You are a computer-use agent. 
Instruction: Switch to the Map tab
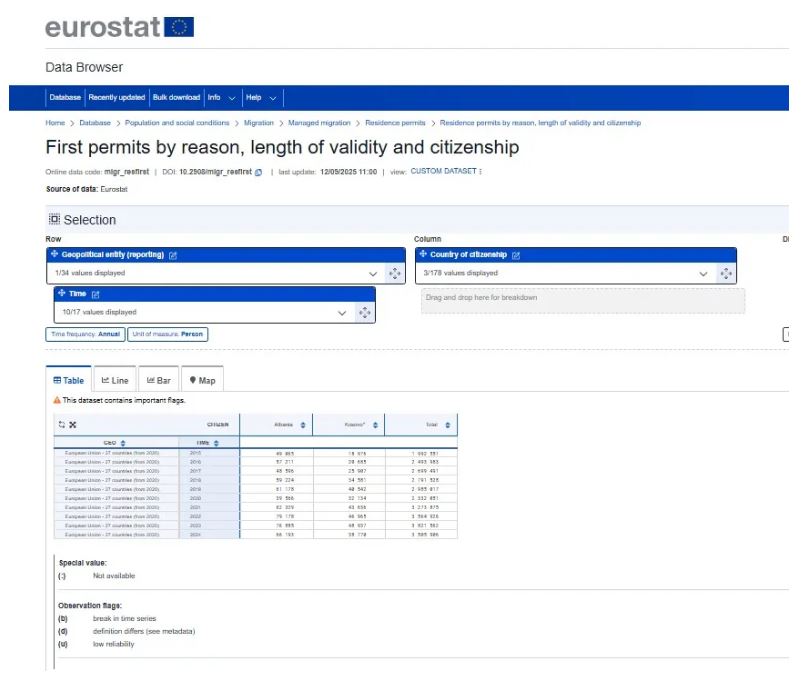202,380
